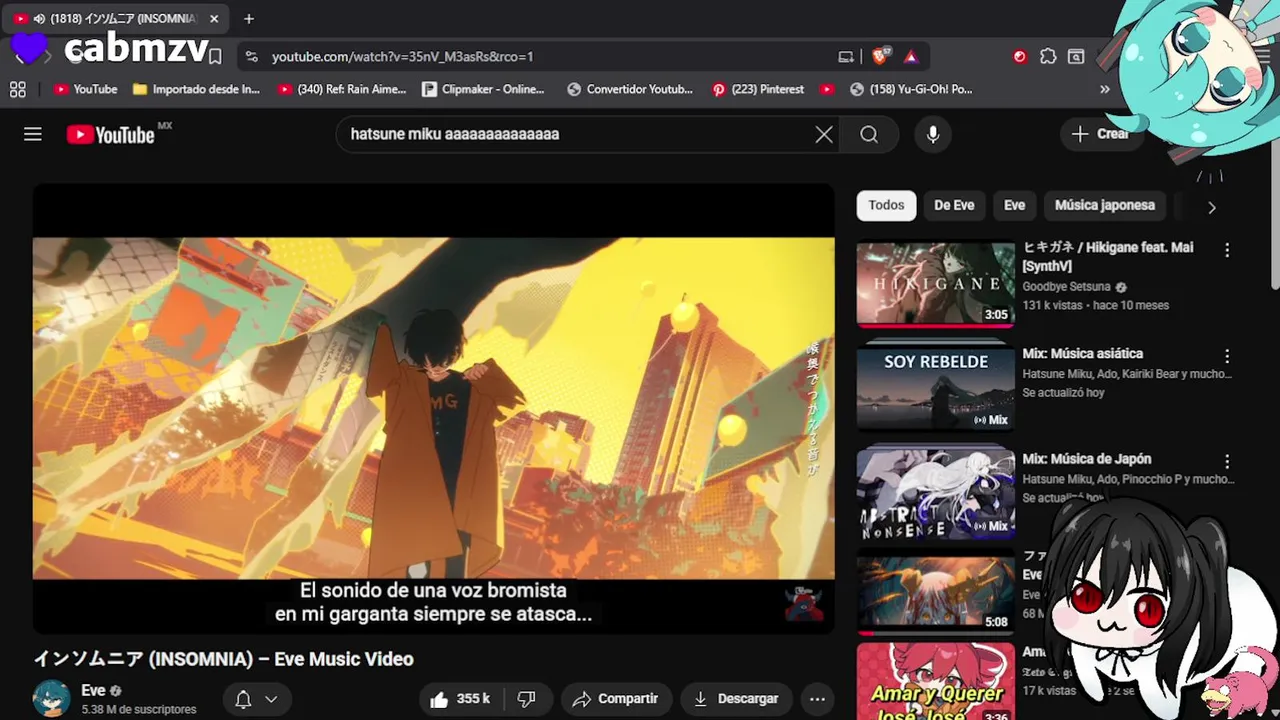Click the red YouTube-icon bookmark without label
Screen dimensions: 1280x720
827,89
